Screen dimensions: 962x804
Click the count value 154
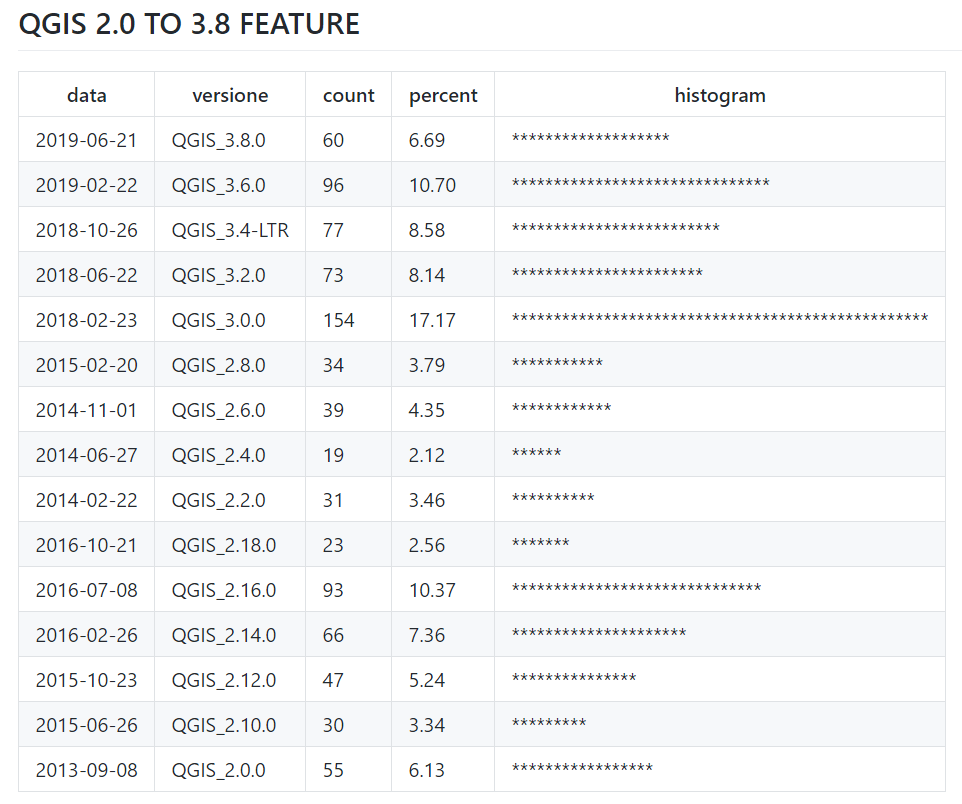tap(338, 320)
